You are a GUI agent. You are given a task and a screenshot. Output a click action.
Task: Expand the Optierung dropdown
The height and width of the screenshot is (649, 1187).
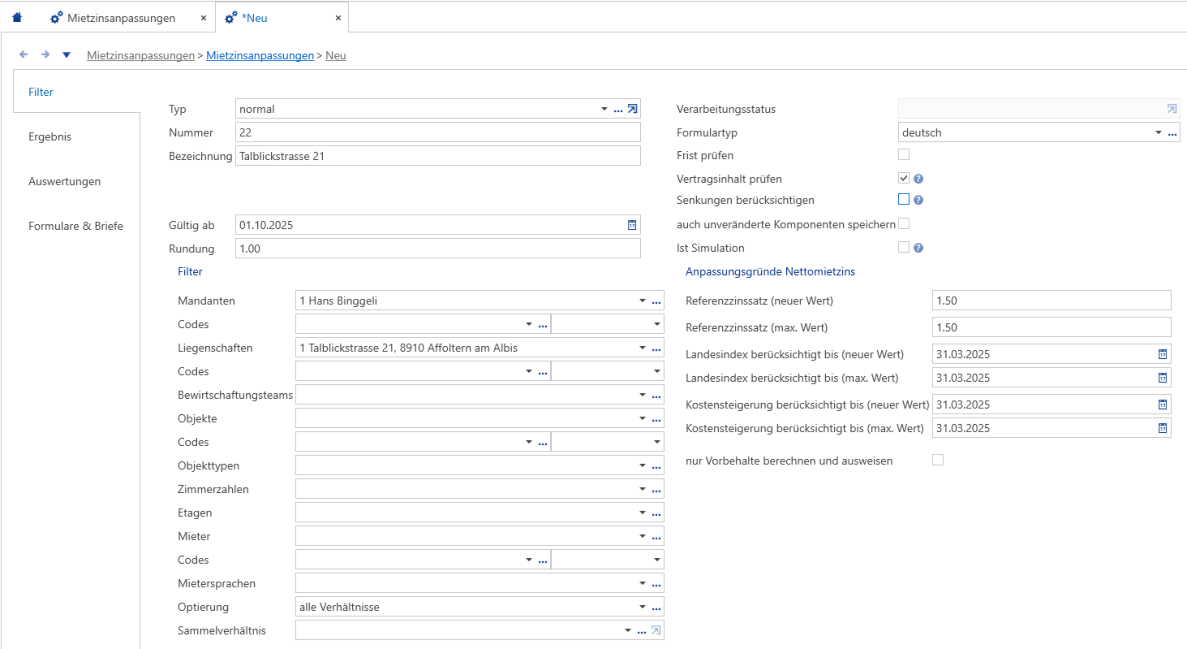pos(642,607)
